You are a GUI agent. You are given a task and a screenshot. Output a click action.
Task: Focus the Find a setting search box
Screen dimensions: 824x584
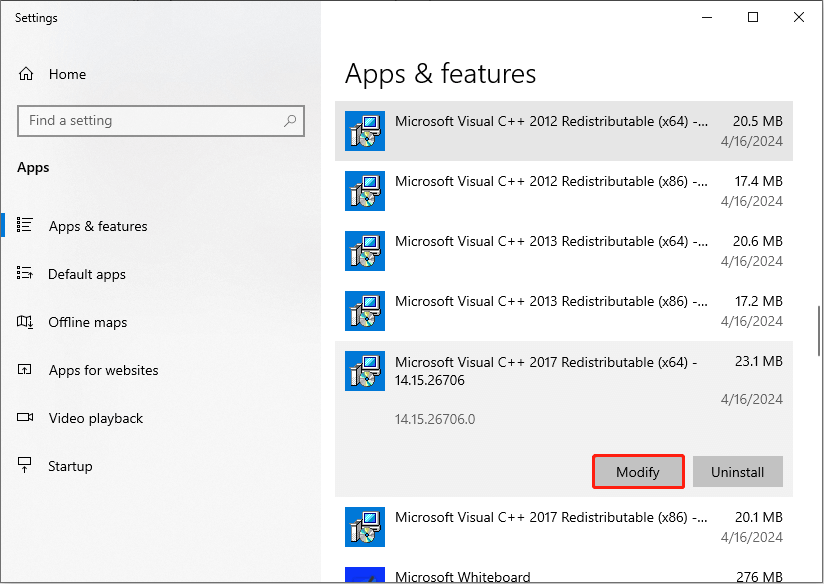coord(161,121)
